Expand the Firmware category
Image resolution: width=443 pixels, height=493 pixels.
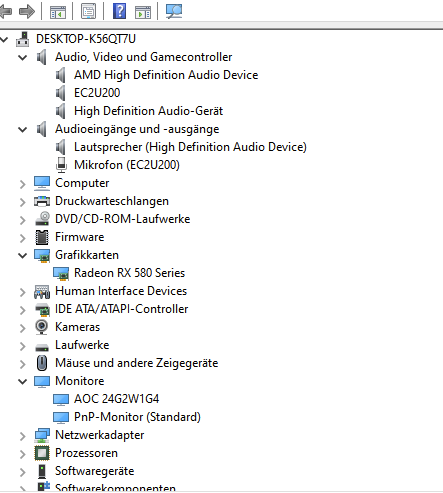coord(23,238)
